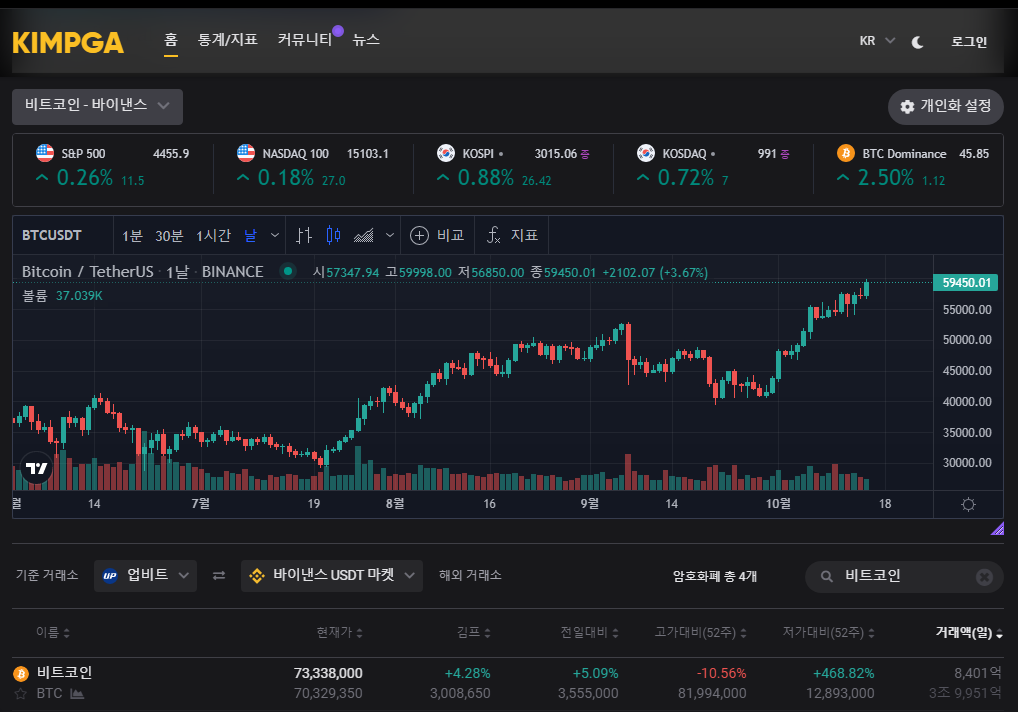Expand the chart style dropdown arrow
The image size is (1018, 712).
[390, 235]
